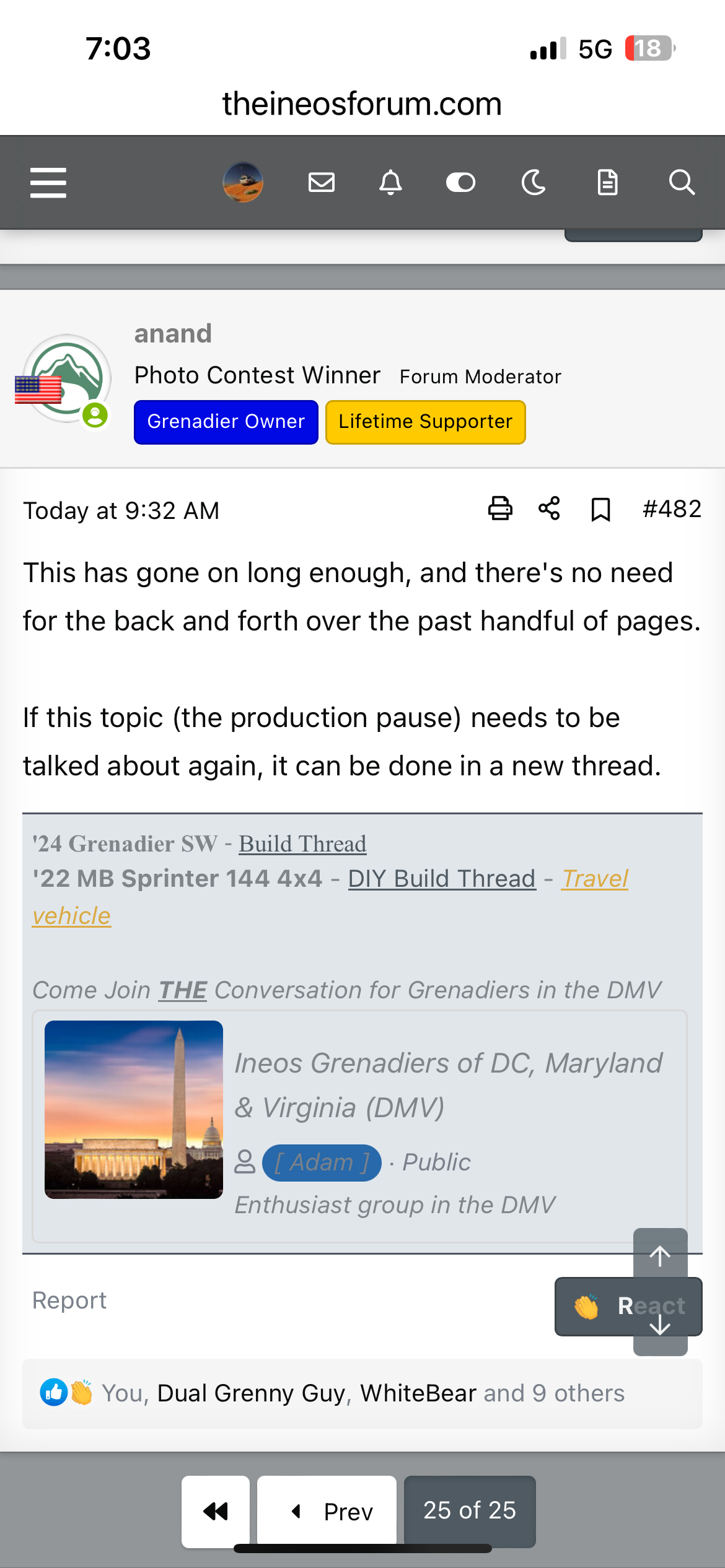Open the DIY Build Thread link
This screenshot has width=725, height=1568.
(442, 879)
